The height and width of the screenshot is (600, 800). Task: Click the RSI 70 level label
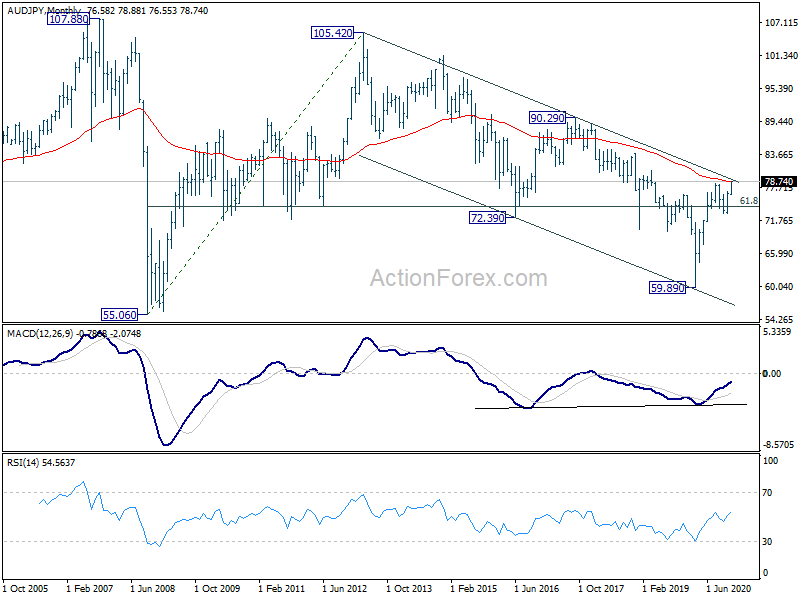click(767, 493)
